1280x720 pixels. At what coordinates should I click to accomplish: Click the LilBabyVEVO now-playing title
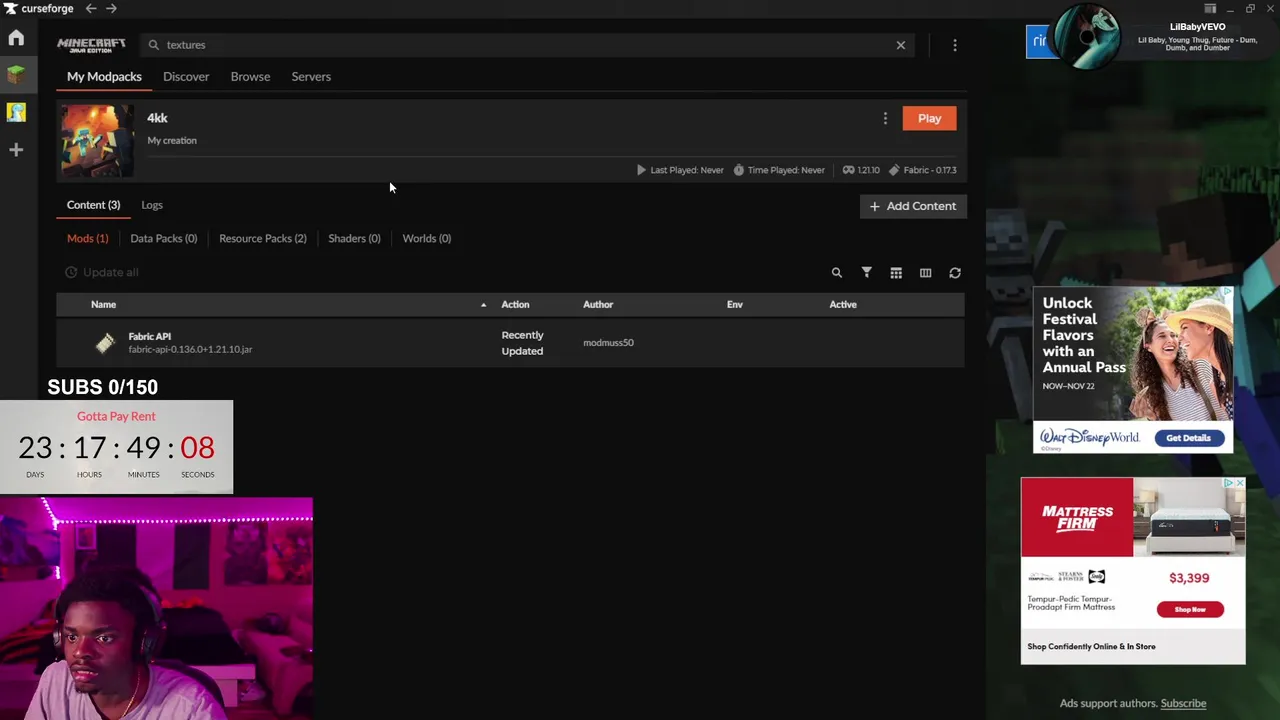(x=1197, y=27)
